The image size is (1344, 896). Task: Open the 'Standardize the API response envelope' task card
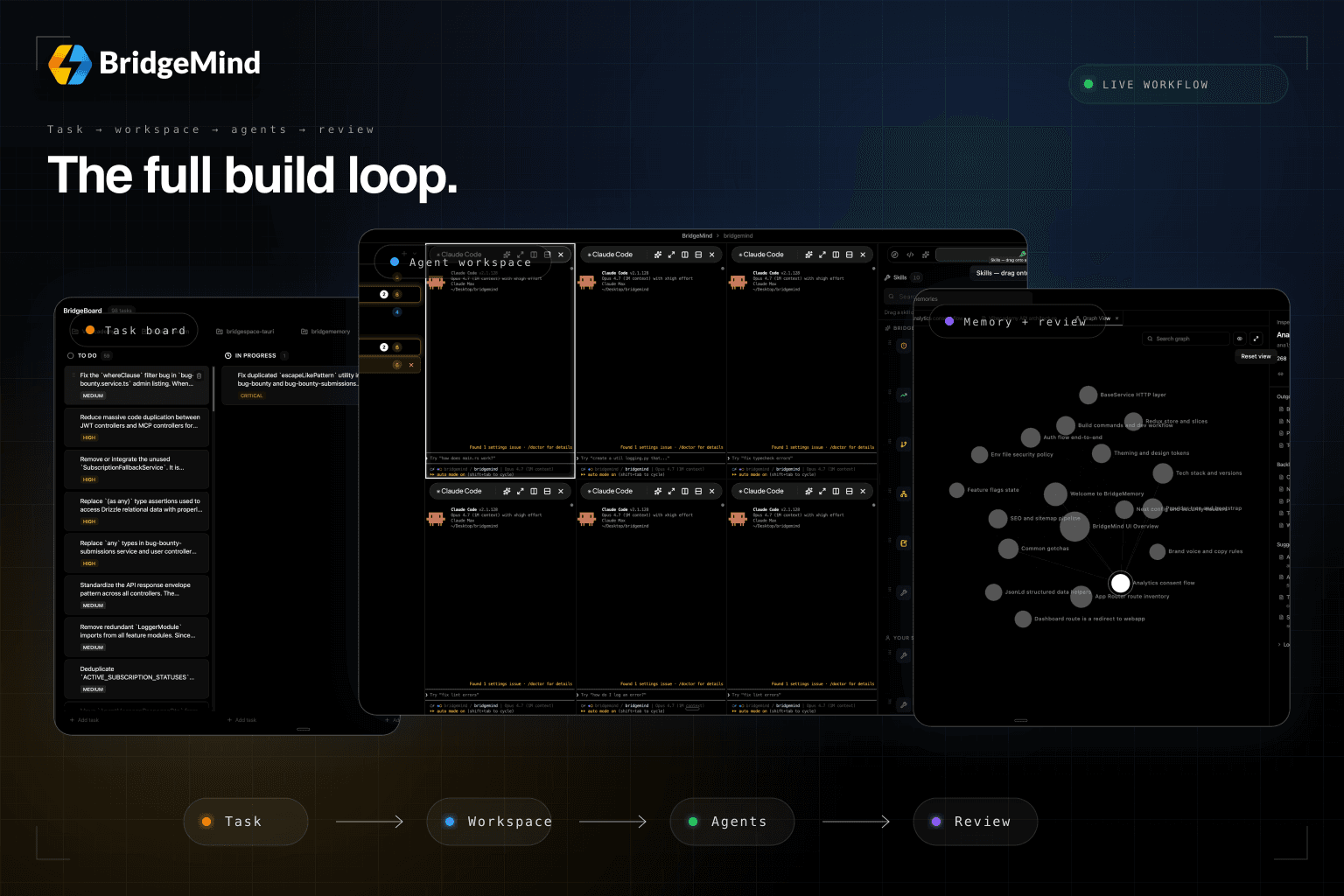(x=137, y=593)
